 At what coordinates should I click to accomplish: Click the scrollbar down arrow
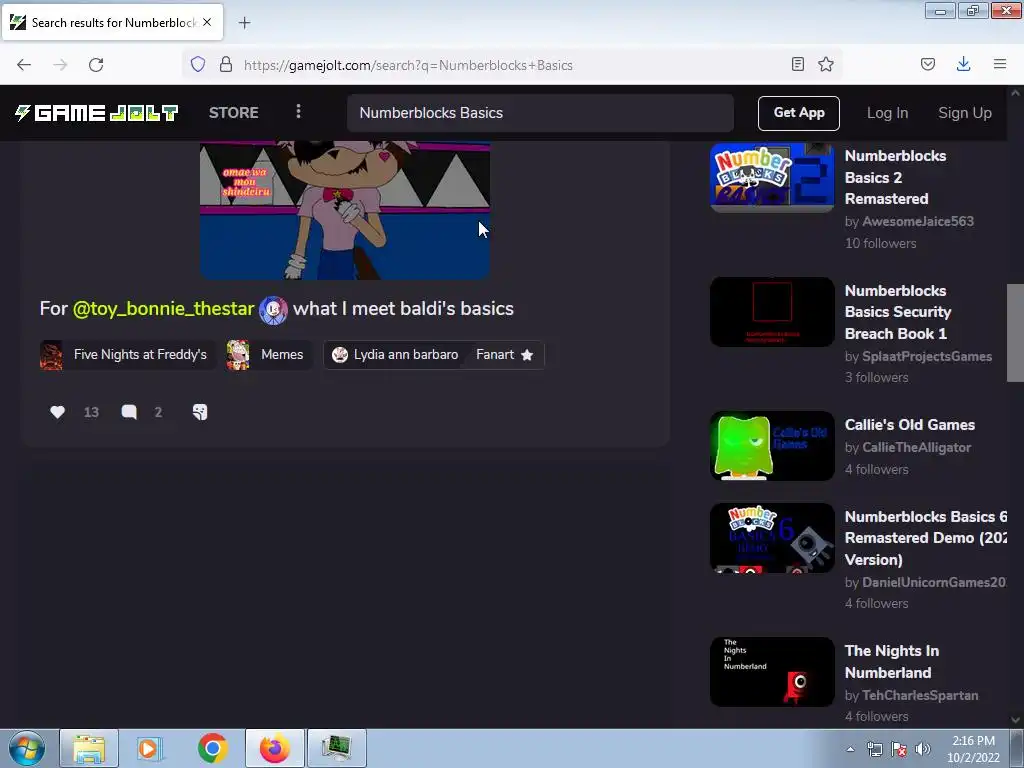[x=1015, y=720]
